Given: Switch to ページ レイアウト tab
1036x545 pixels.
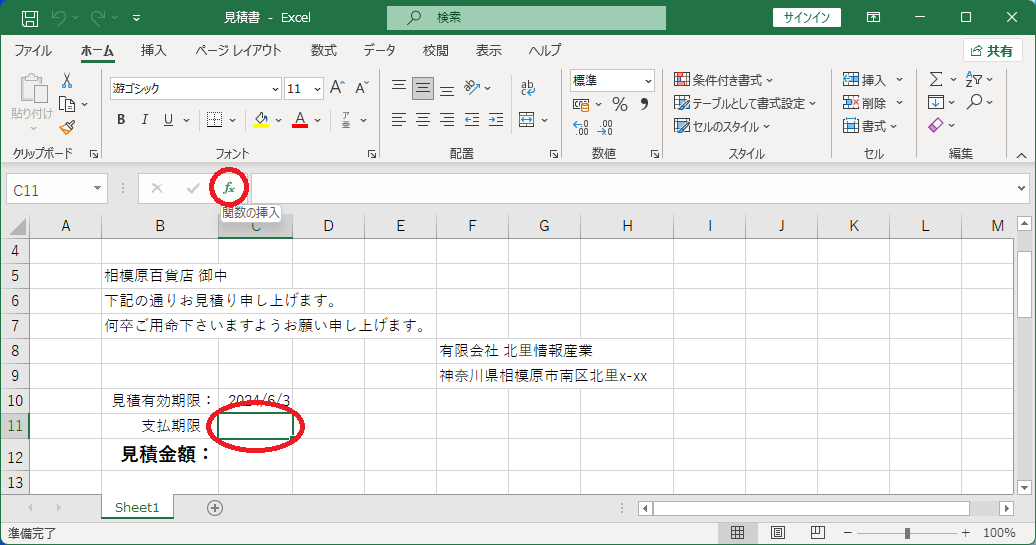Looking at the screenshot, I should pyautogui.click(x=239, y=51).
